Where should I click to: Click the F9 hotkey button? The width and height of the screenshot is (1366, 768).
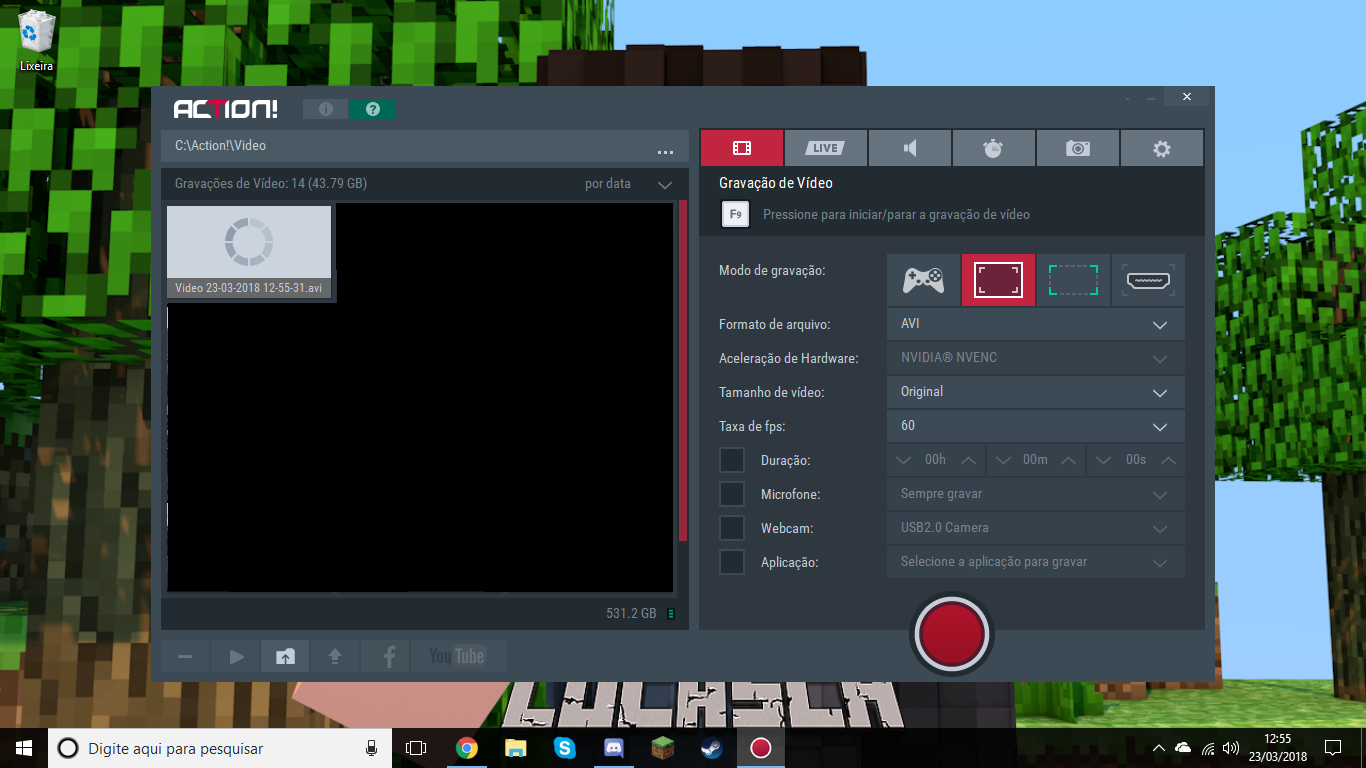coord(736,214)
